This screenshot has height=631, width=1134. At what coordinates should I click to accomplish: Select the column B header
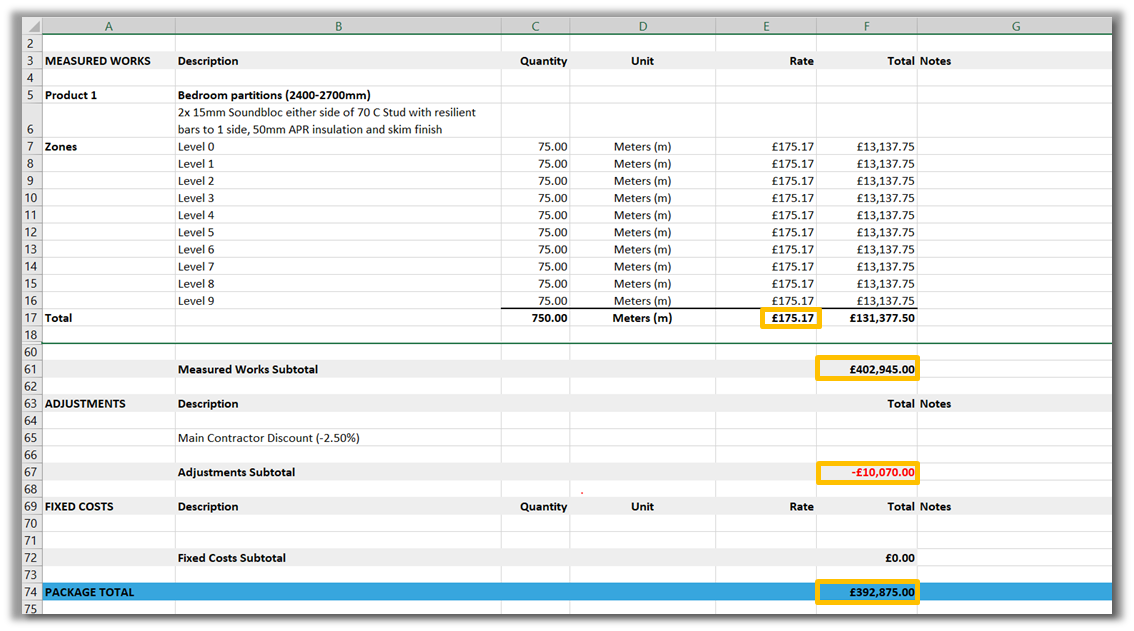(338, 27)
